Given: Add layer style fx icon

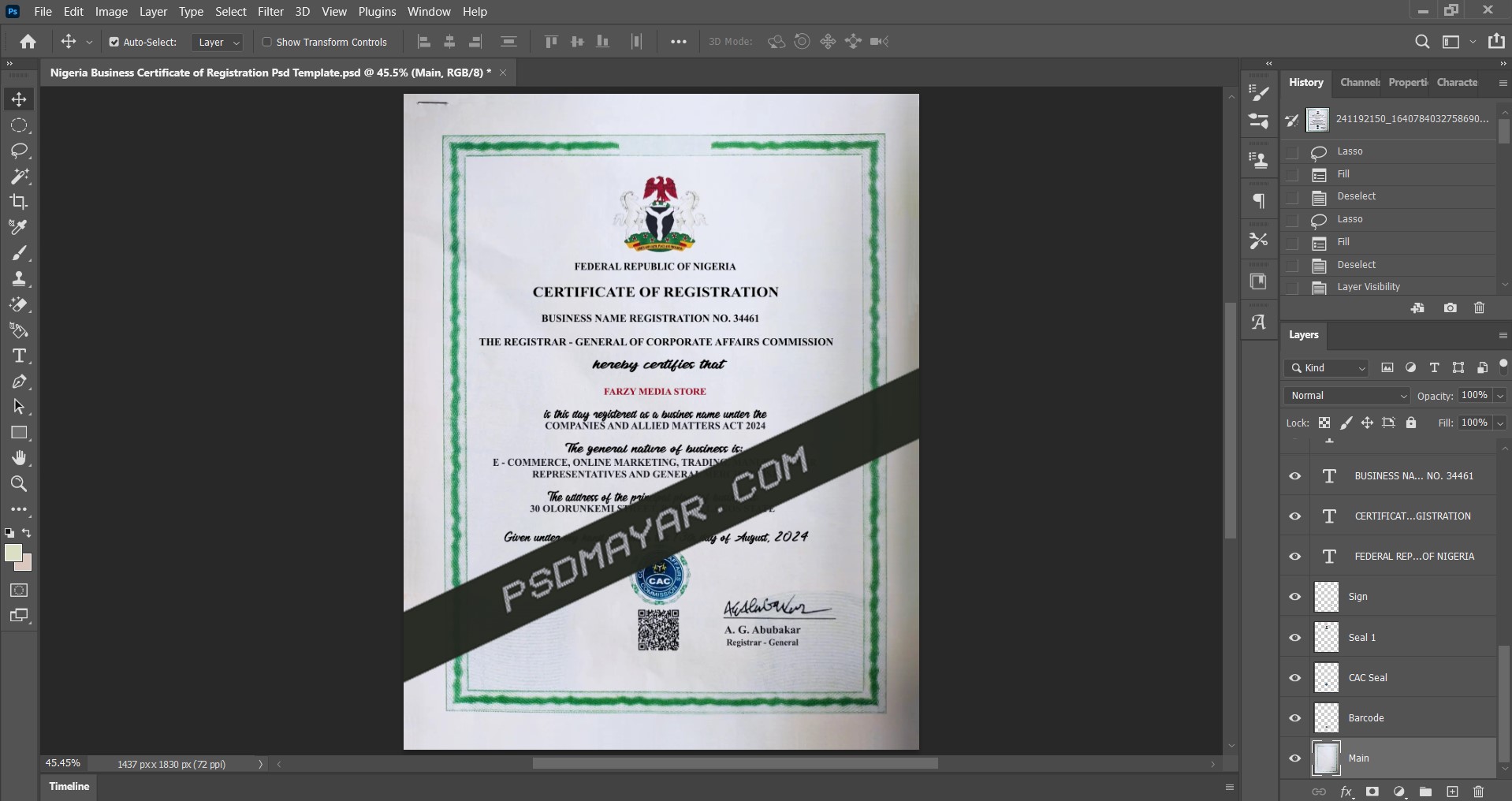Looking at the screenshot, I should click(x=1346, y=792).
